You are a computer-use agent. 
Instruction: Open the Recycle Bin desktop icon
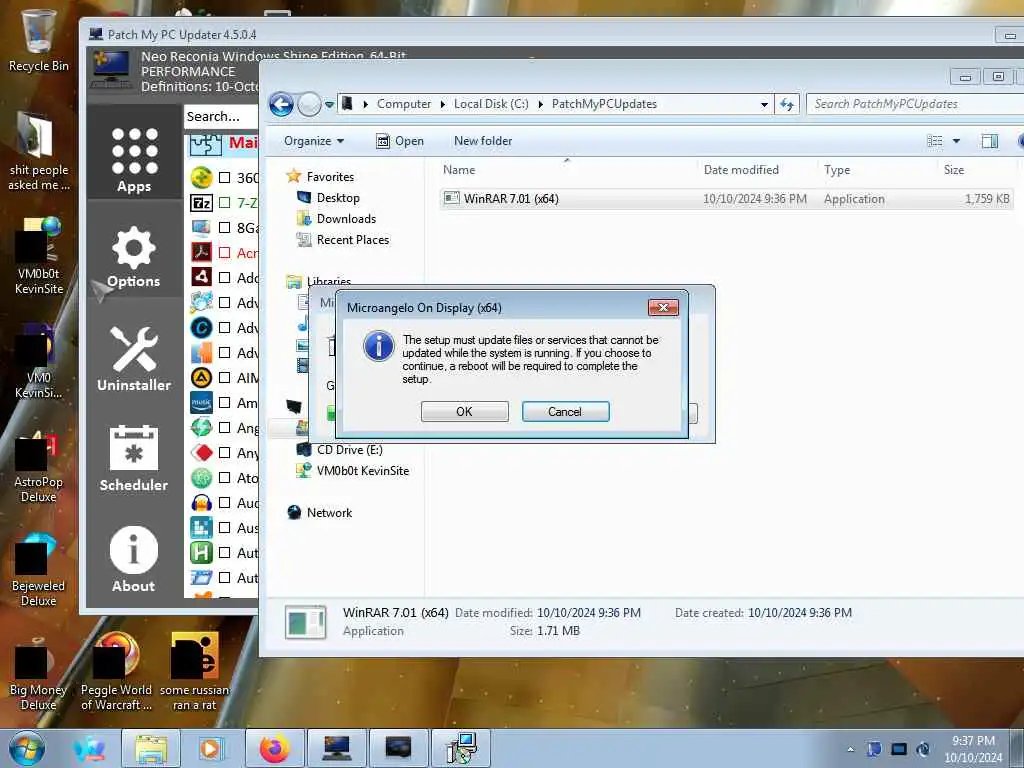point(39,40)
